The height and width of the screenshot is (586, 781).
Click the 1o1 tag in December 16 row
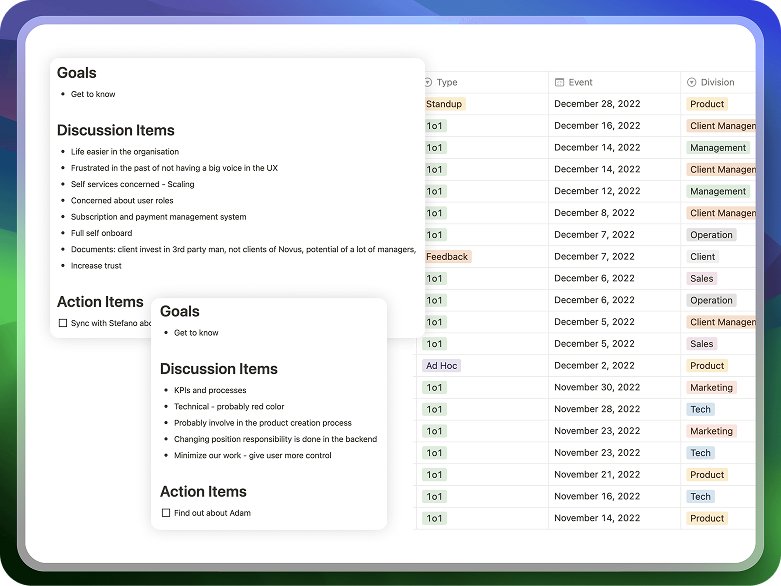click(434, 126)
